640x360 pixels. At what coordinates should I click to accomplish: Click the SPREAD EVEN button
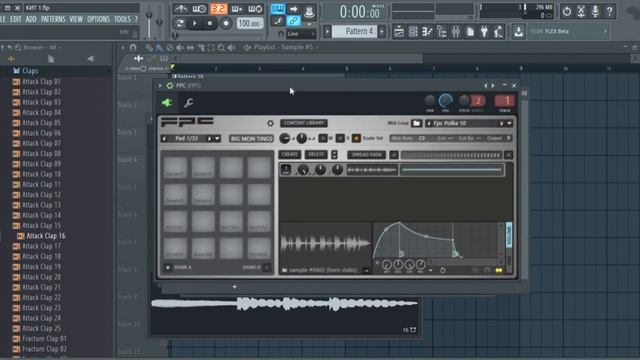[x=366, y=155]
